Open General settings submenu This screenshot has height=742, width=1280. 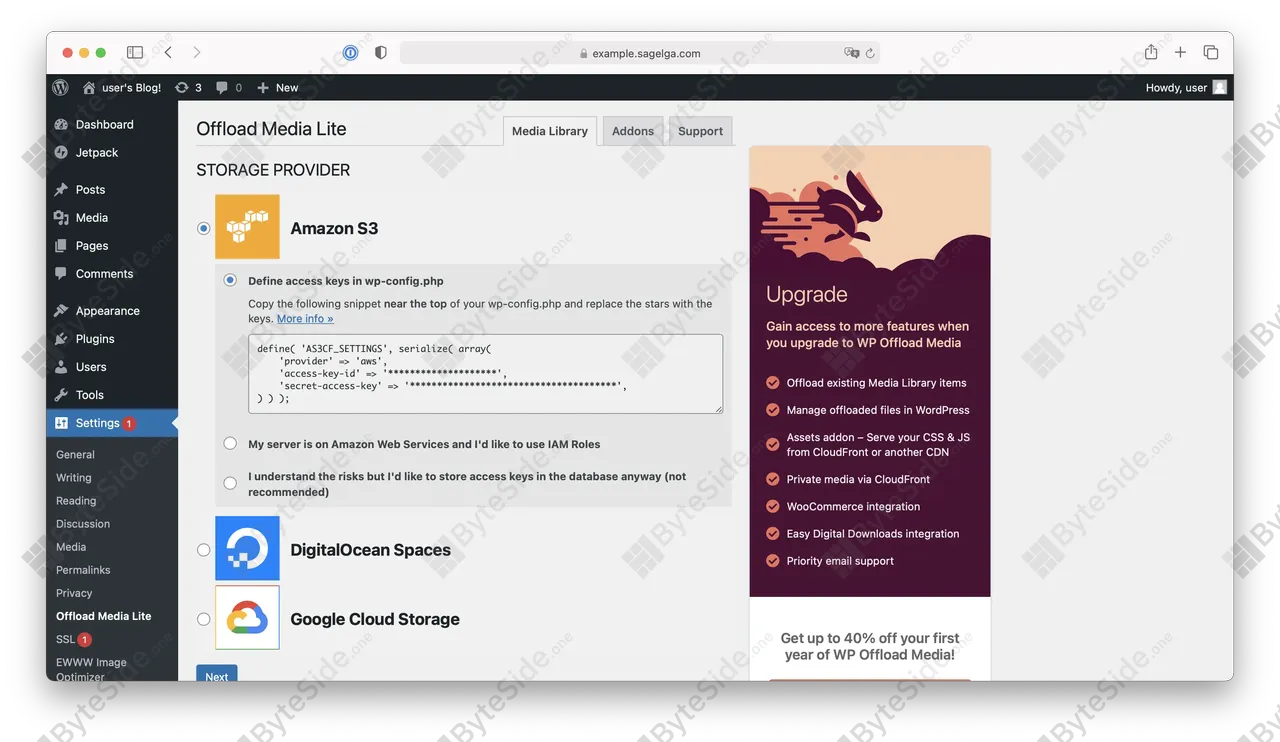coord(75,454)
